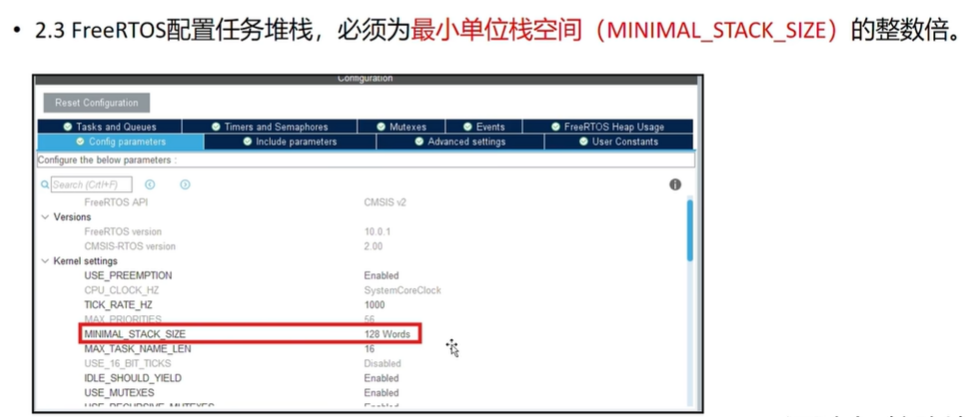Image resolution: width=980 pixels, height=417 pixels.
Task: Go to previous search result arrow
Action: click(x=150, y=184)
